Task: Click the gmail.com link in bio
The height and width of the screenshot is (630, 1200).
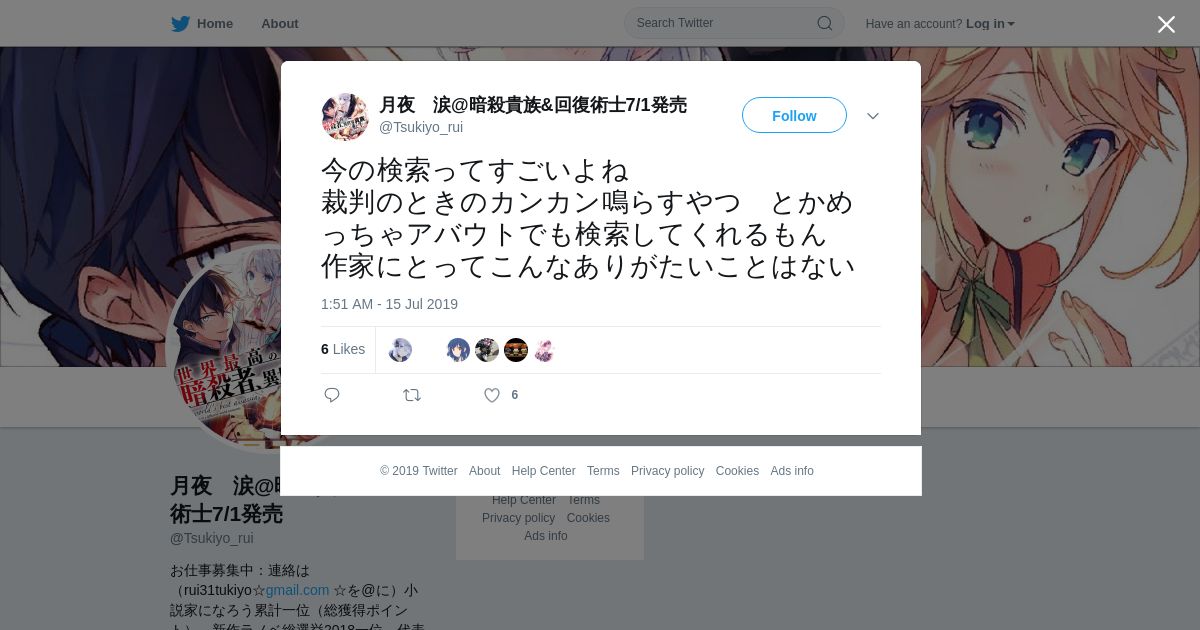Action: coord(297,590)
